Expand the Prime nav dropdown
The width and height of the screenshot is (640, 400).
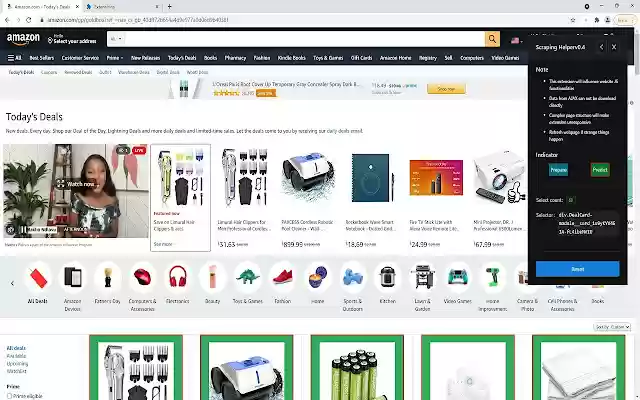click(x=114, y=58)
